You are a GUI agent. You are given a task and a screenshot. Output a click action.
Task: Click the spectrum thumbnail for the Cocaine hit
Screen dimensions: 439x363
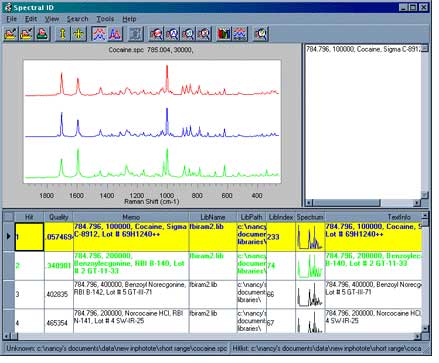pyautogui.click(x=310, y=237)
